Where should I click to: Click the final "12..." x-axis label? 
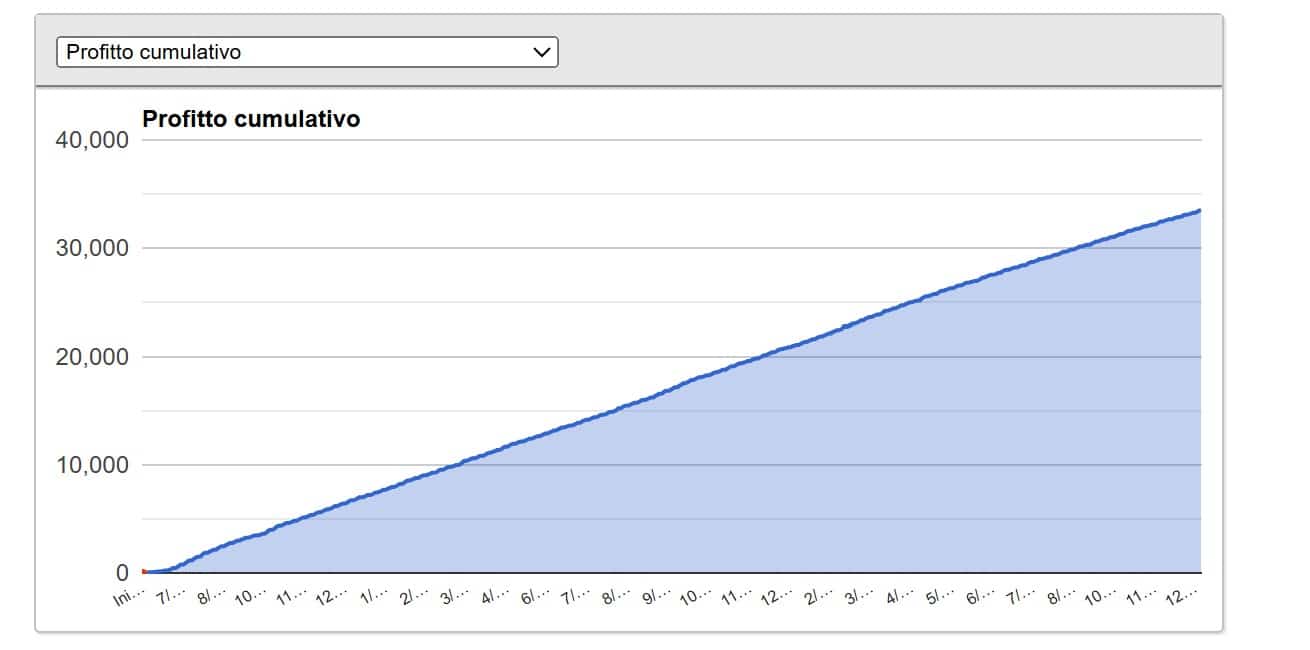(1181, 597)
